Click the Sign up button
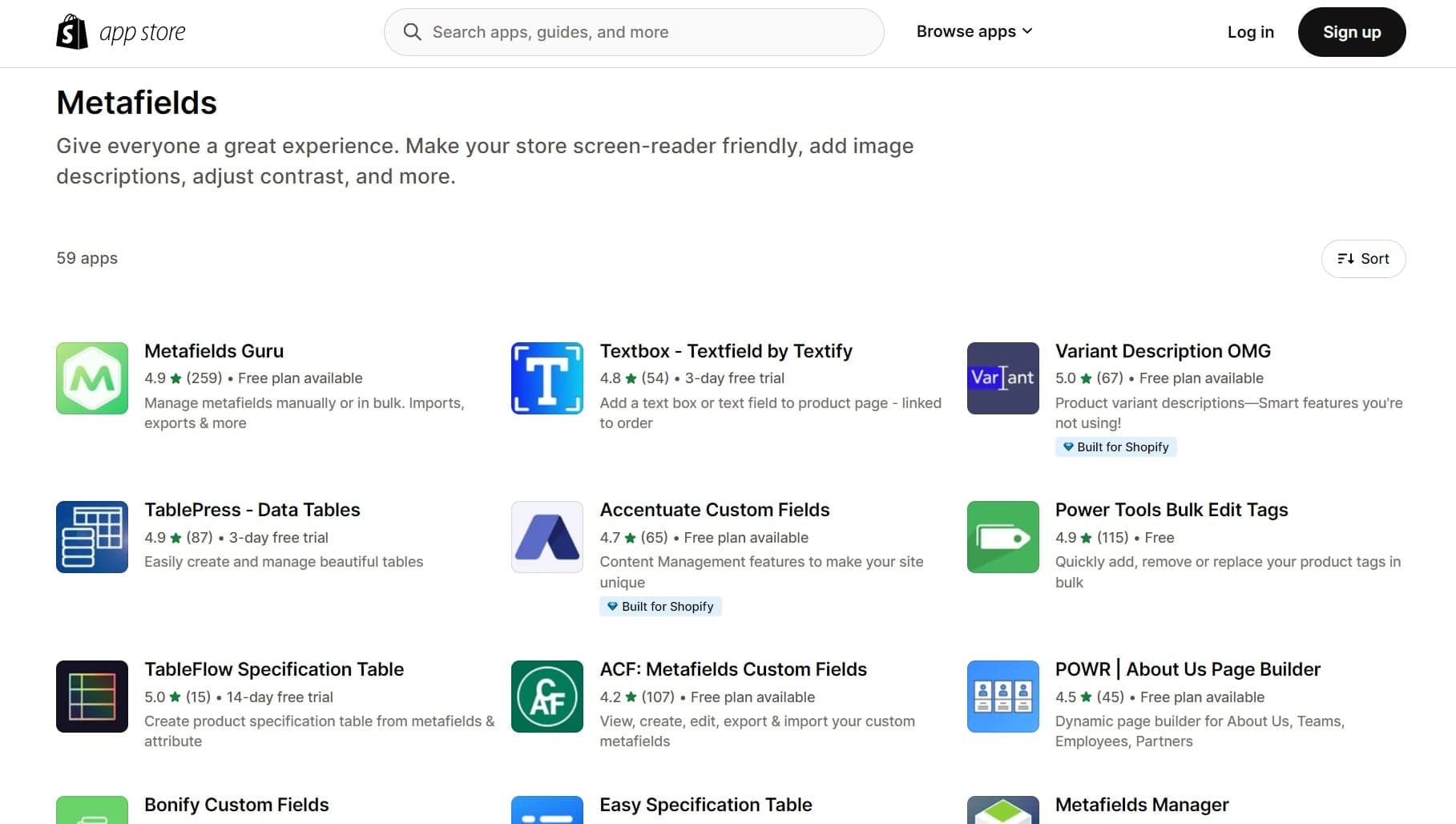The height and width of the screenshot is (824, 1456). 1352,32
